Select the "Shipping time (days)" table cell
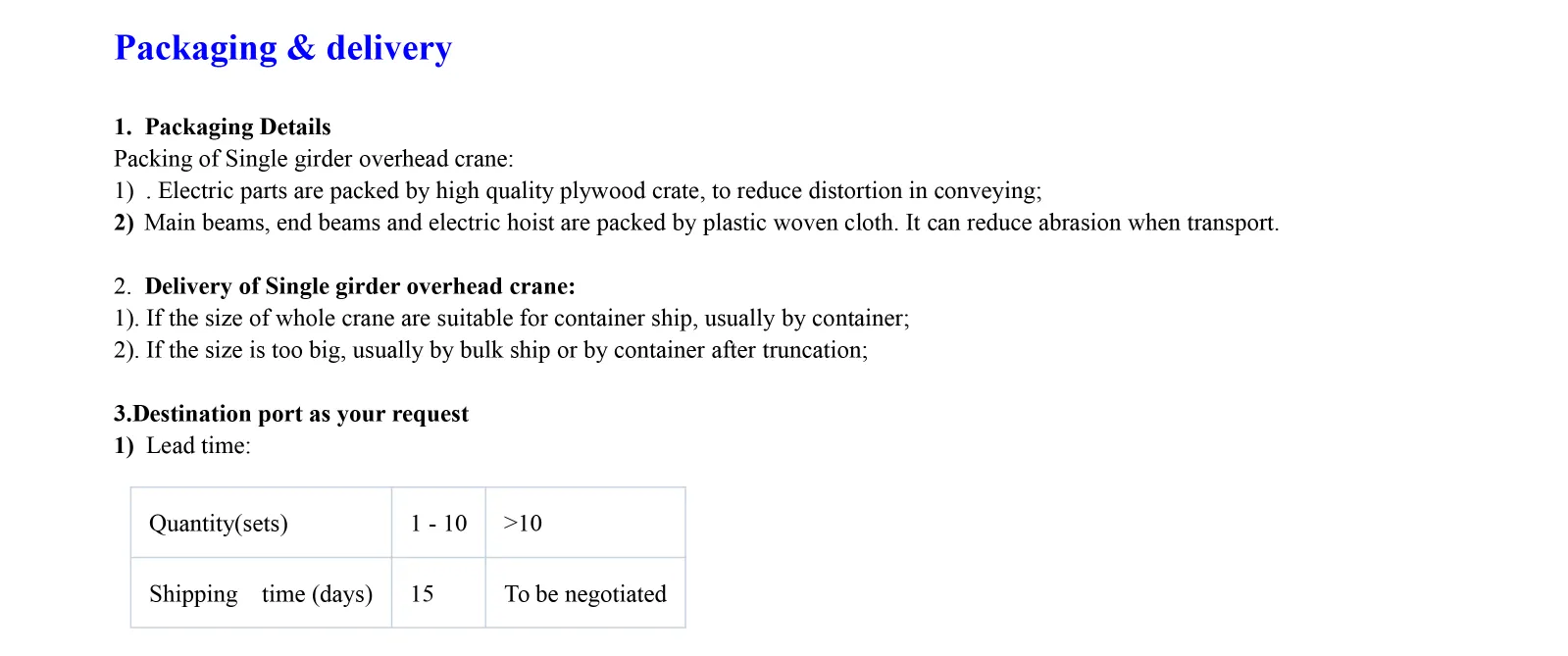This screenshot has width=1568, height=656. pos(261,594)
